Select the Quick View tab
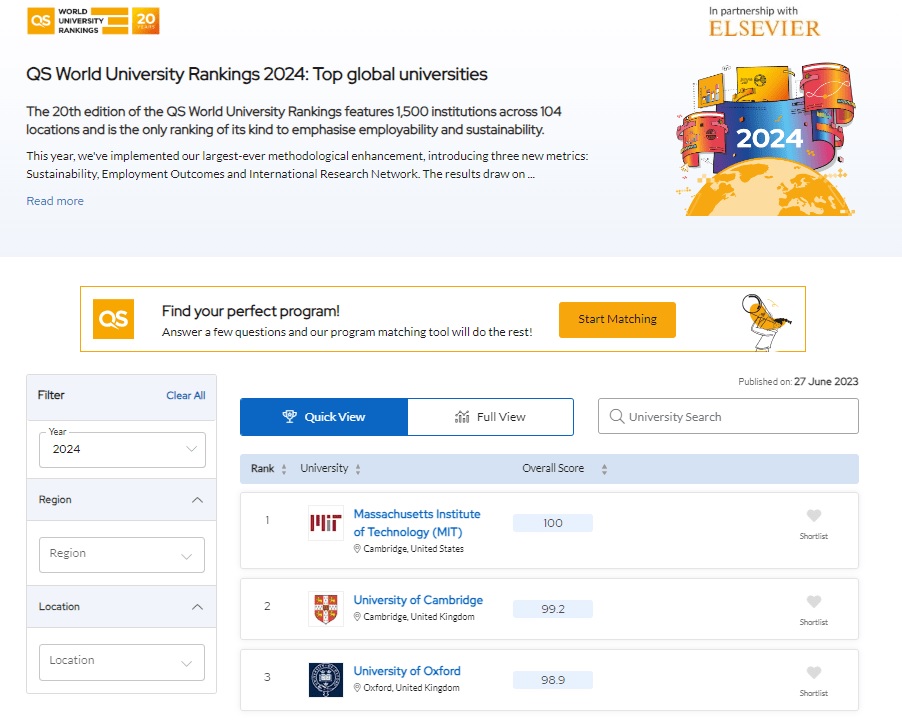This screenshot has width=902, height=723. pyautogui.click(x=324, y=417)
